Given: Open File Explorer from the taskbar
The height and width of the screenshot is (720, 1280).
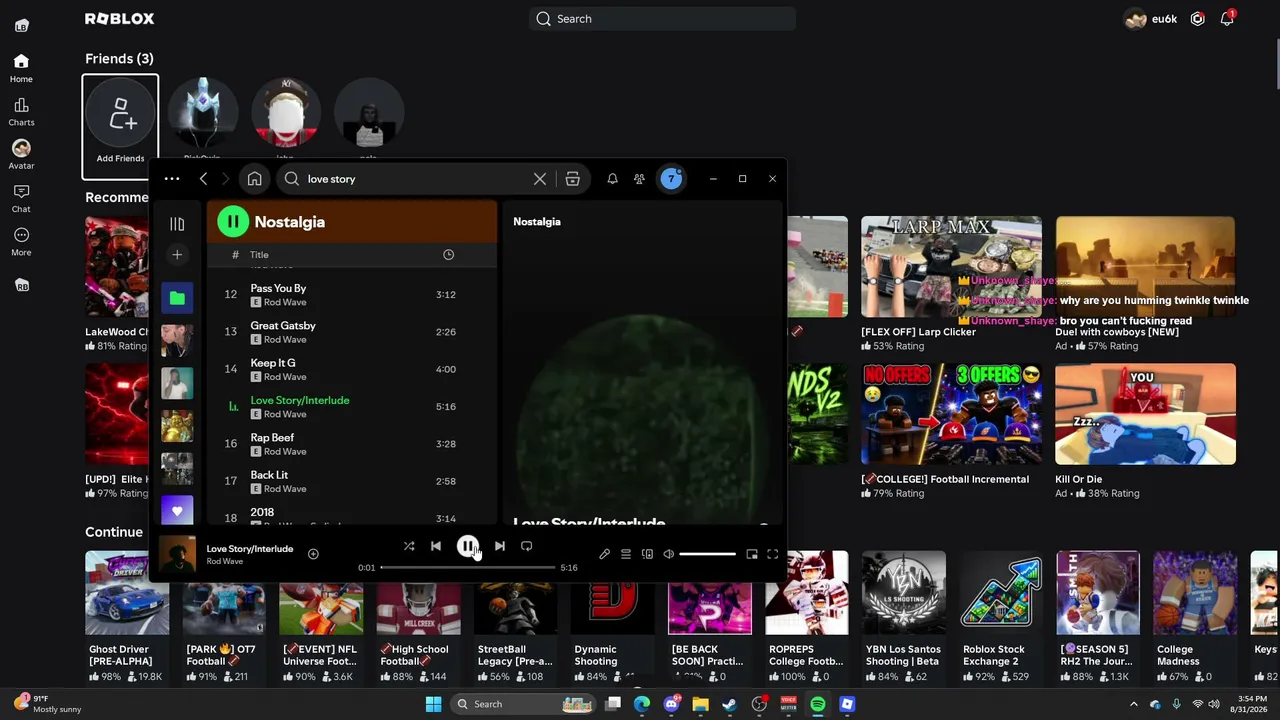Looking at the screenshot, I should [700, 704].
